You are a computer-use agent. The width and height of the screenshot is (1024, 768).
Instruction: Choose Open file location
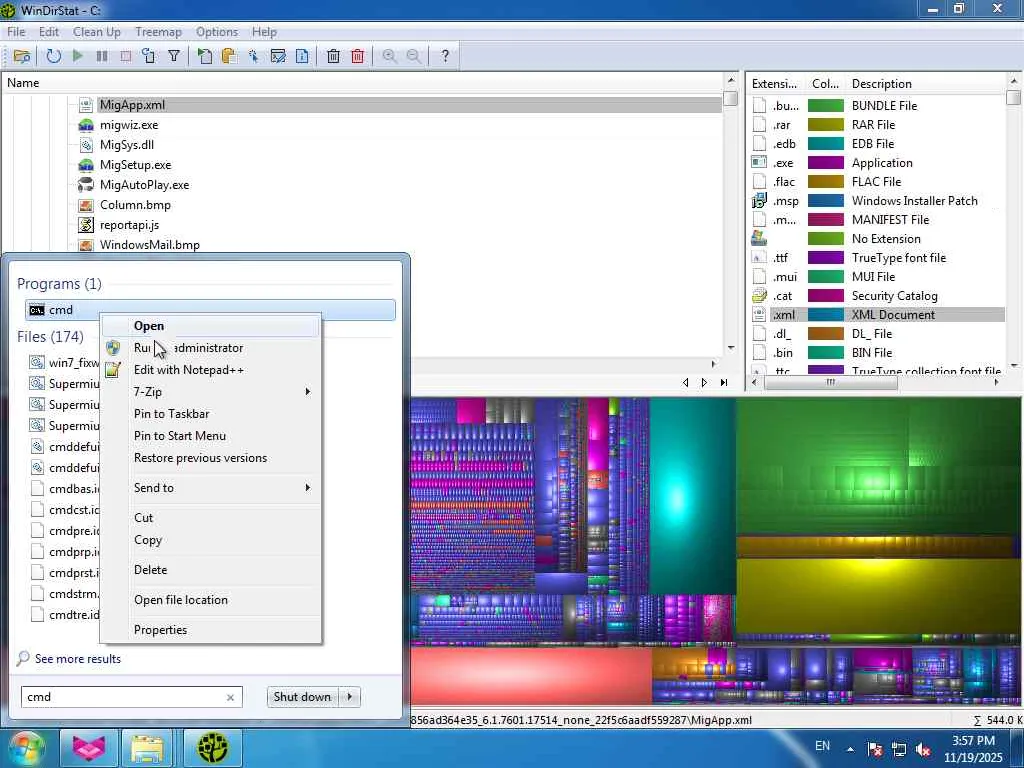click(x=210, y=600)
